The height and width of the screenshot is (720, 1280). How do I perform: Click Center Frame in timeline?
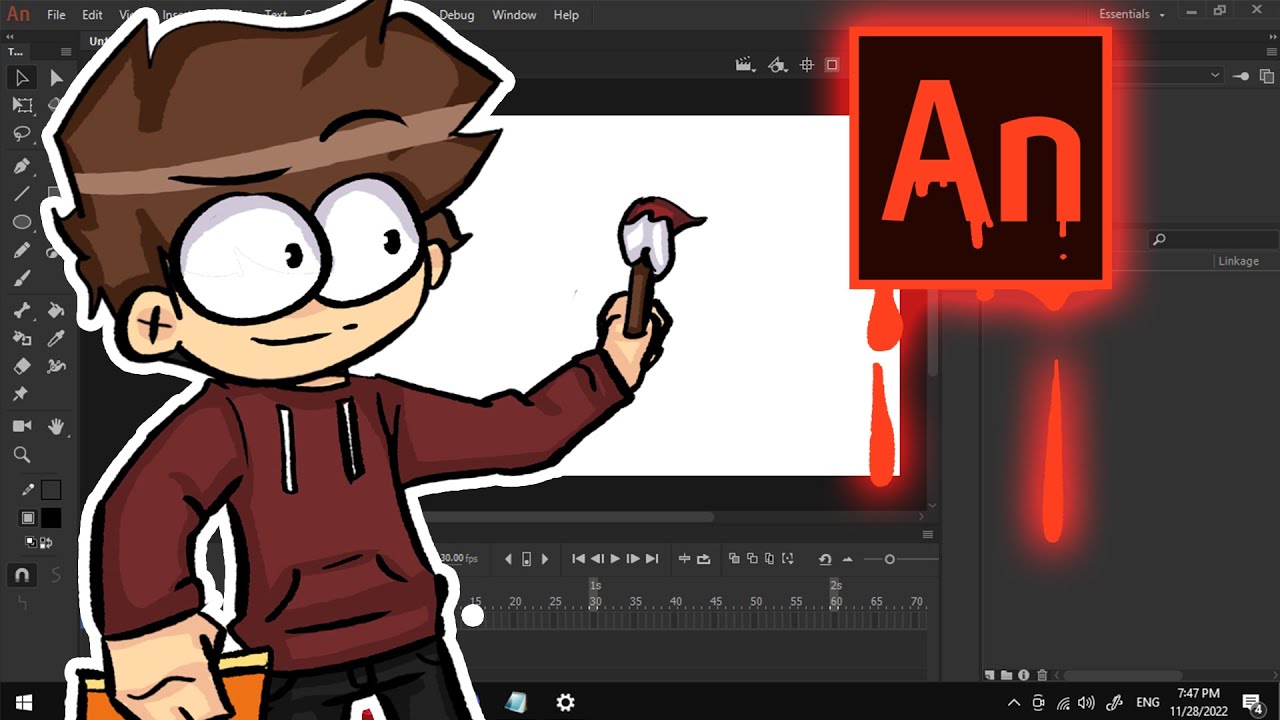(x=685, y=559)
